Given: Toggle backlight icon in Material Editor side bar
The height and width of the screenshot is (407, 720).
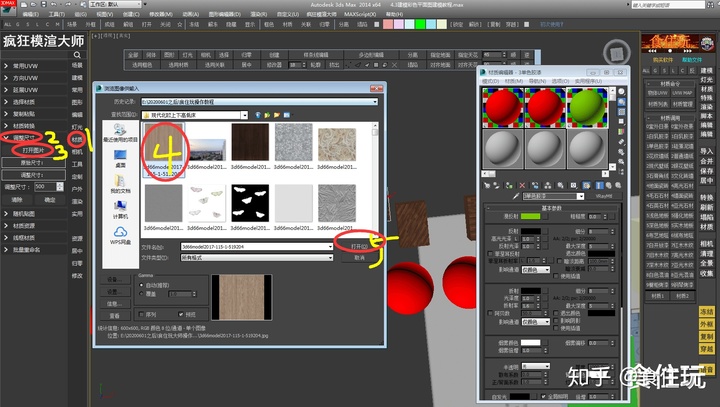Looking at the screenshot, I should click(x=621, y=102).
